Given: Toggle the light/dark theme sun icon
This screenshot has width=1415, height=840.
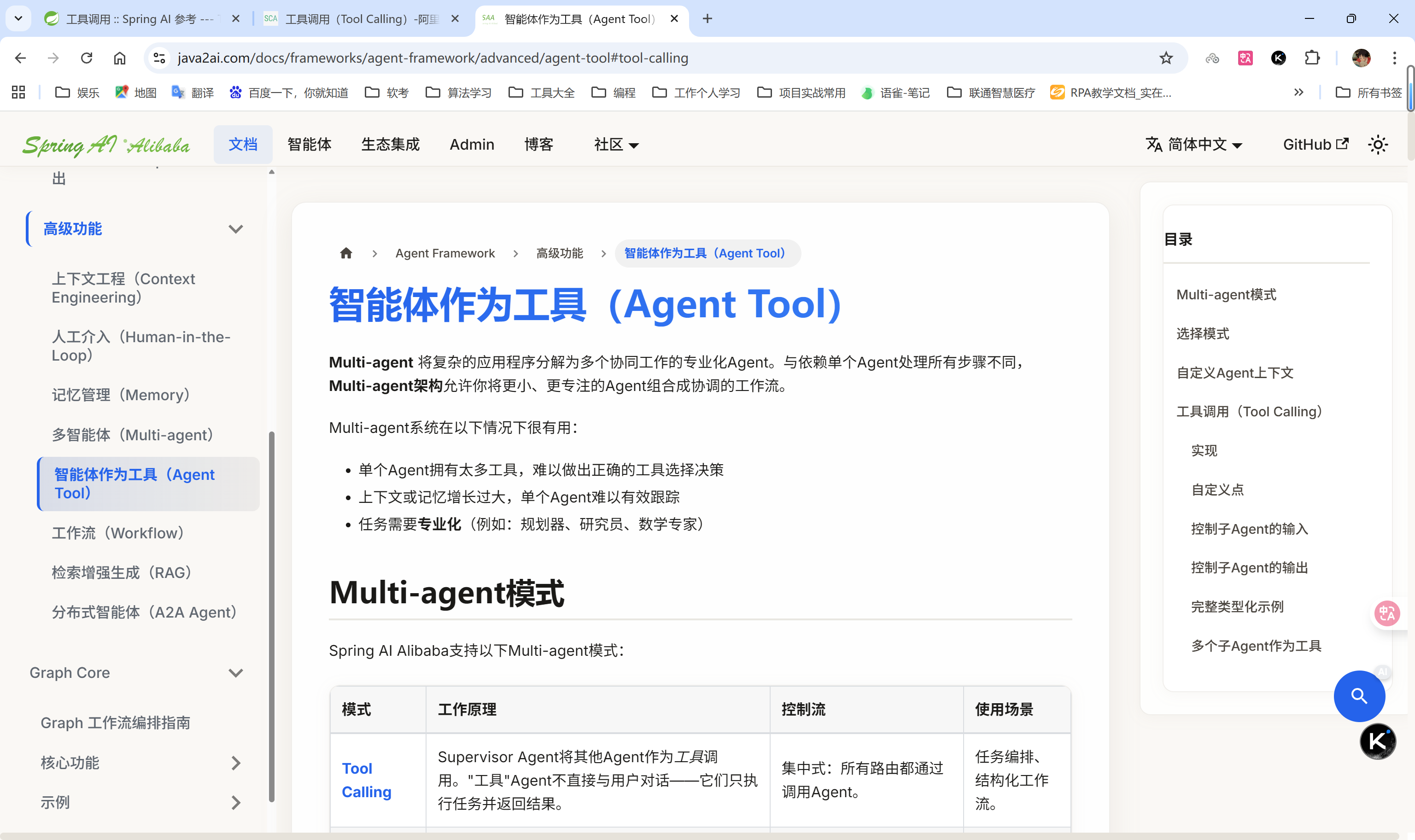Looking at the screenshot, I should tap(1378, 145).
